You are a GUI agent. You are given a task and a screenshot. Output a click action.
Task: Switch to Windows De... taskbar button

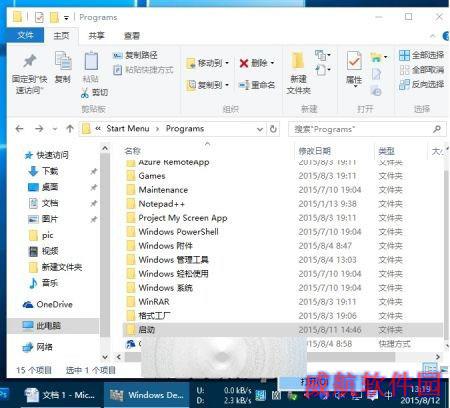coord(147,395)
